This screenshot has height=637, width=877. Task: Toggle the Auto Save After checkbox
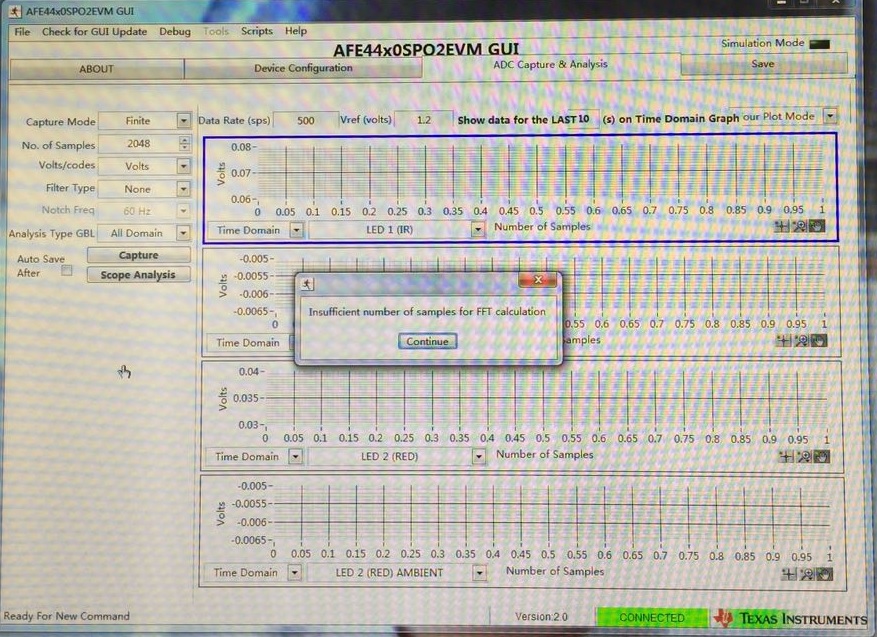pos(67,271)
